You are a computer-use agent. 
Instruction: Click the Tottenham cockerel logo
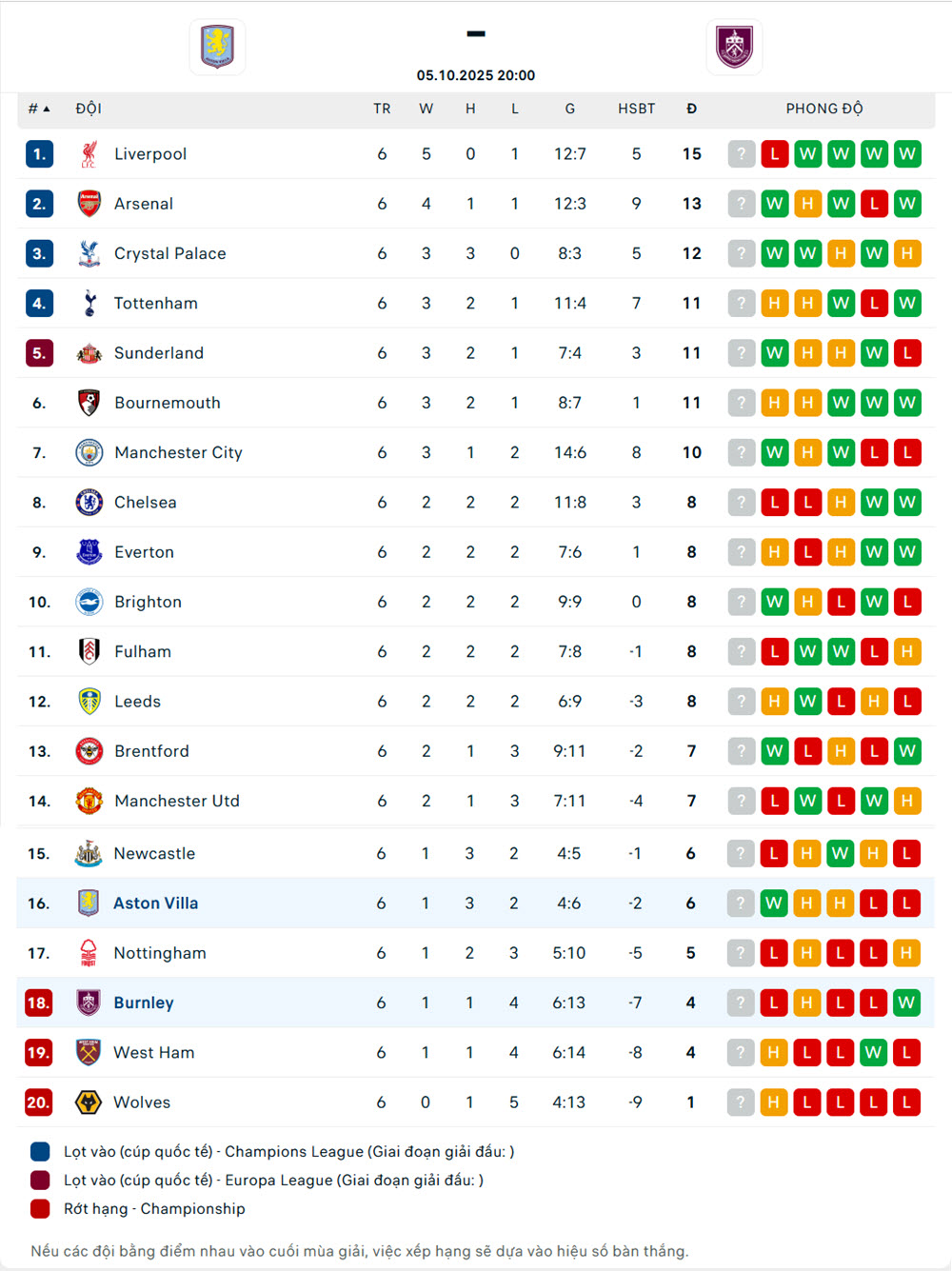89,304
